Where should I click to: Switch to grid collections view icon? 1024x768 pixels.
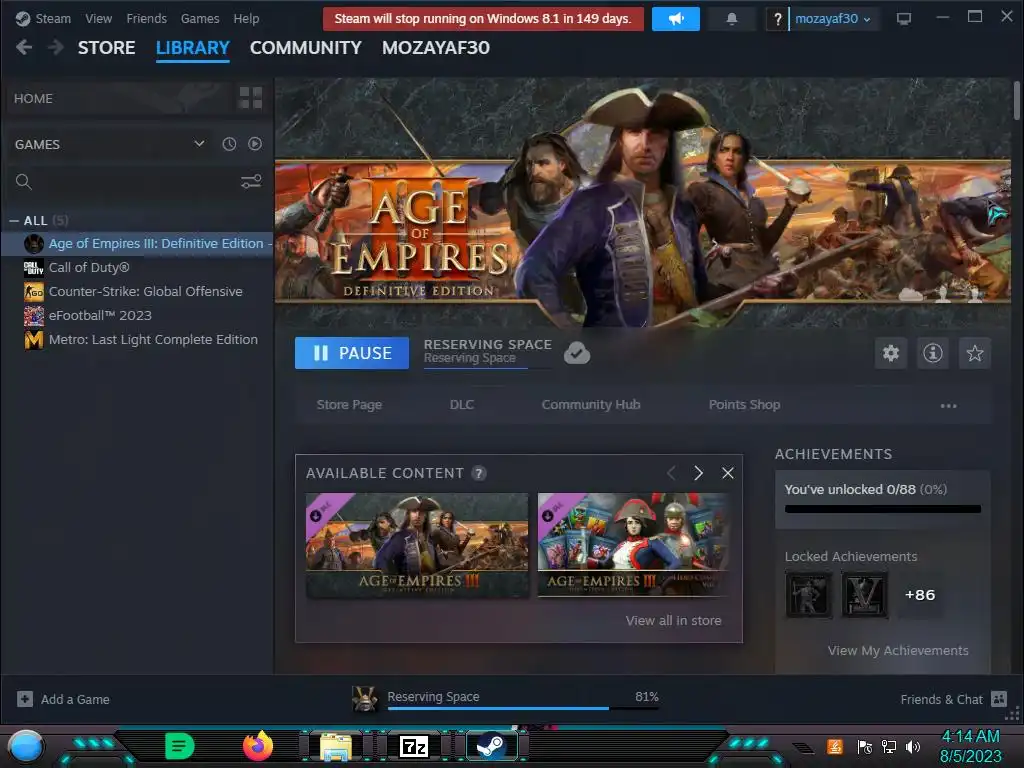[x=251, y=98]
